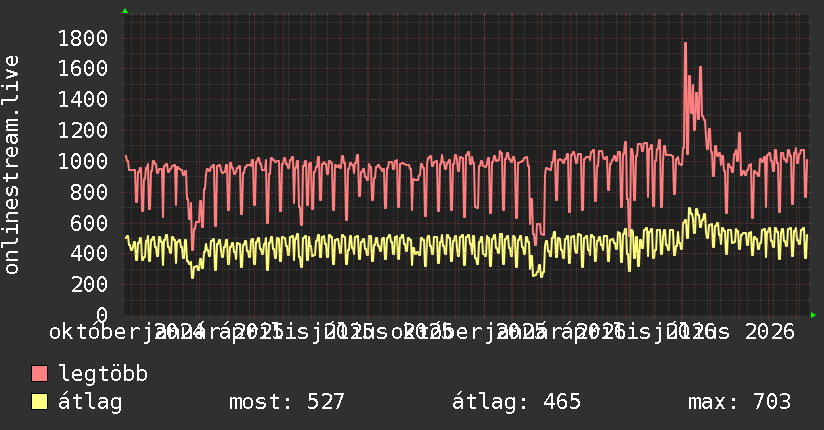Select the 'most: 527' value
This screenshot has height=430, width=824.
tap(287, 402)
